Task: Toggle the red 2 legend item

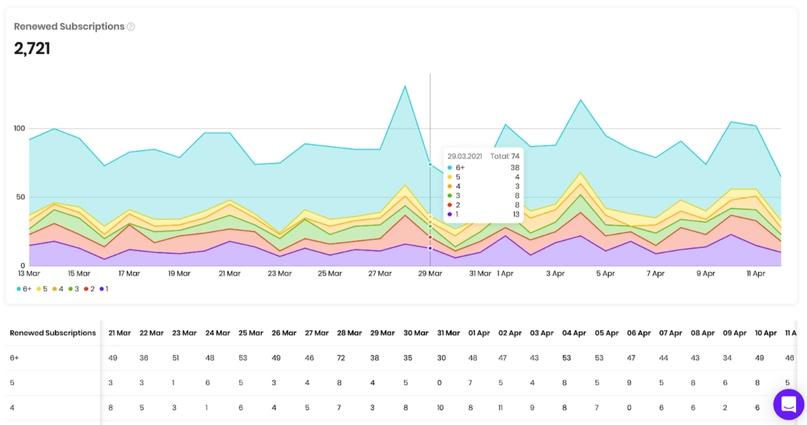Action: pos(92,289)
